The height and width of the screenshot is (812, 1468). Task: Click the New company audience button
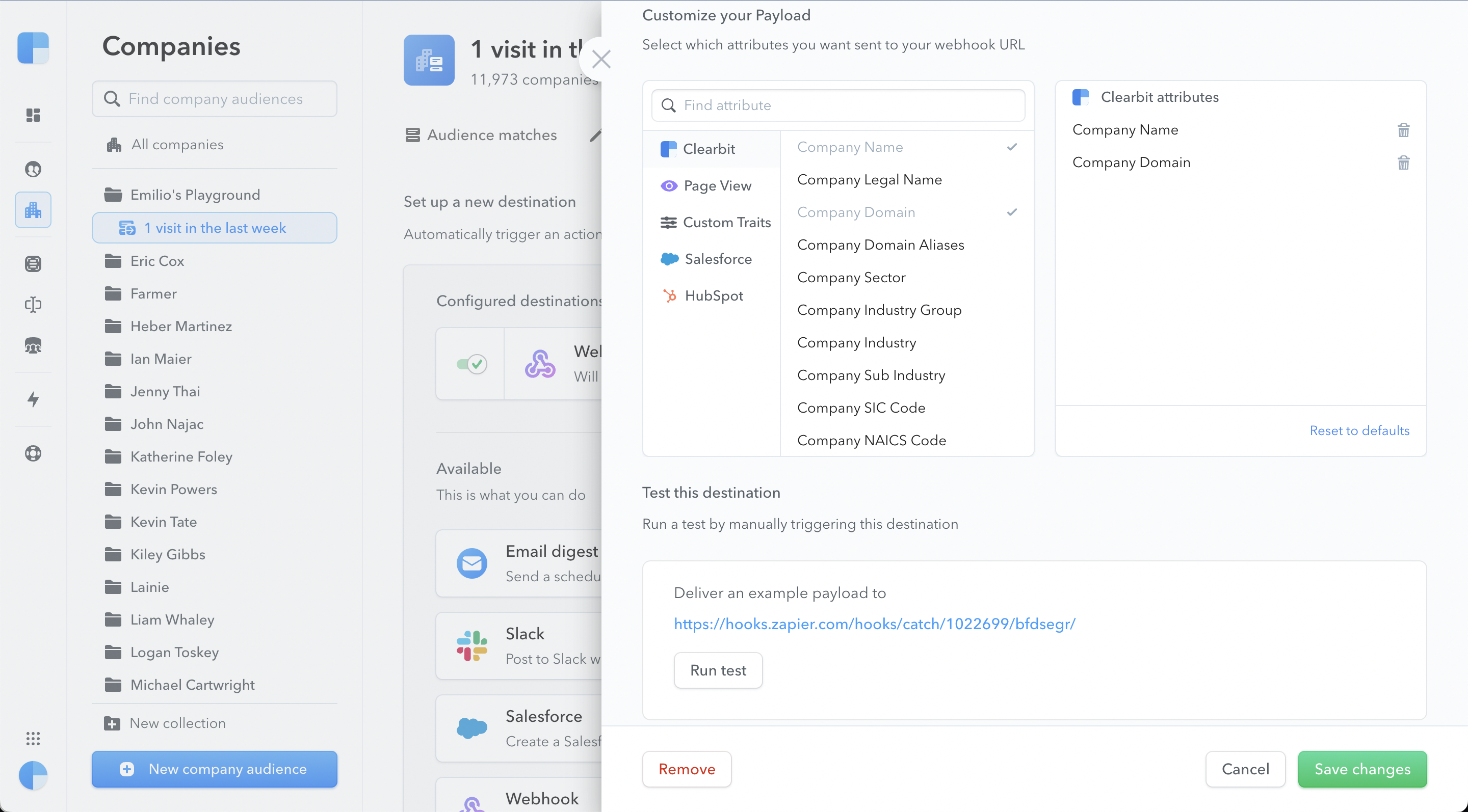tap(214, 769)
